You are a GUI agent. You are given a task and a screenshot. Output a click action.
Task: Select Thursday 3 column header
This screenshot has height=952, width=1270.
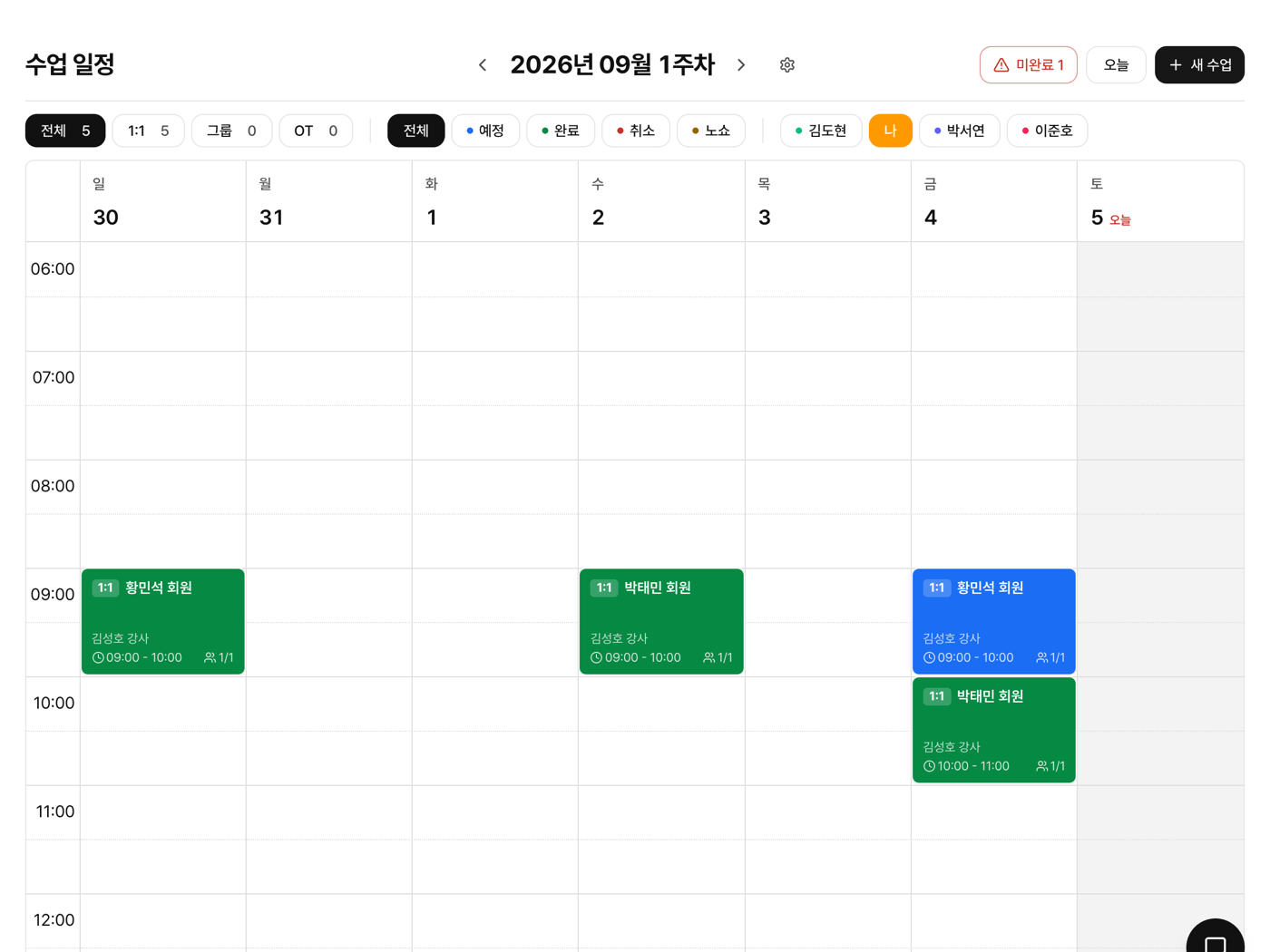(828, 201)
